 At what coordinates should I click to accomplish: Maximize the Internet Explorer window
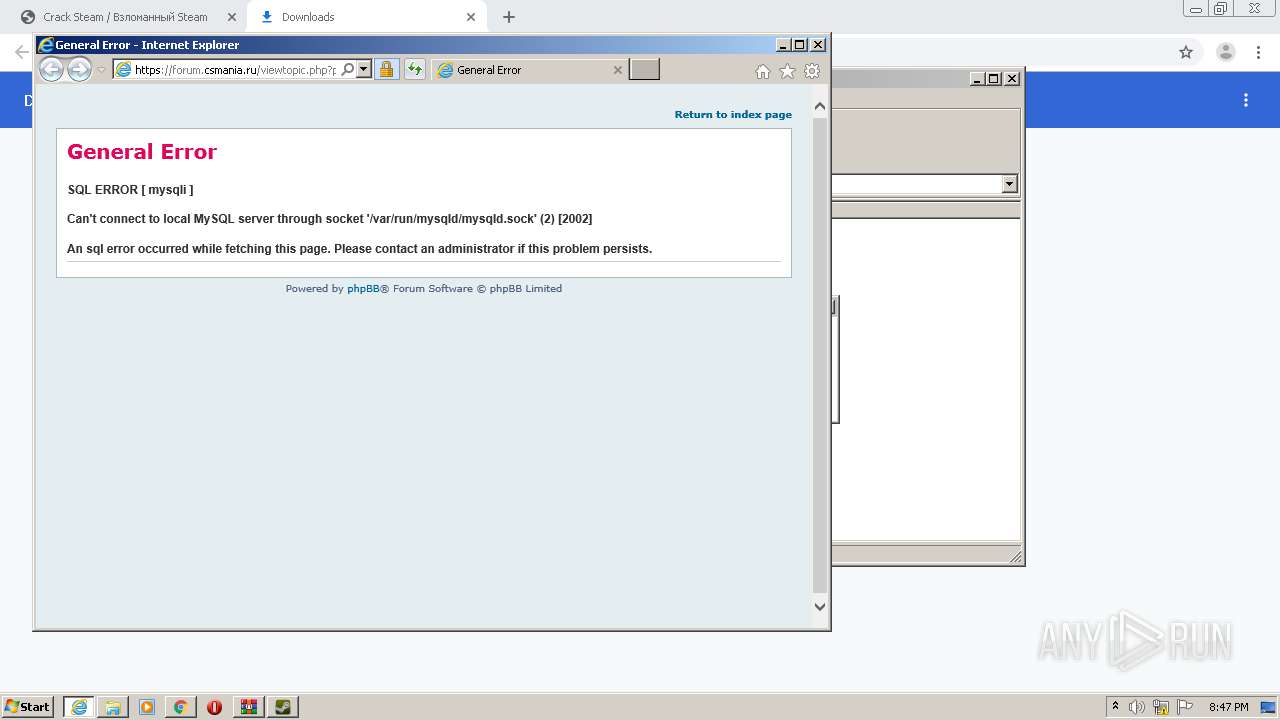(x=799, y=45)
